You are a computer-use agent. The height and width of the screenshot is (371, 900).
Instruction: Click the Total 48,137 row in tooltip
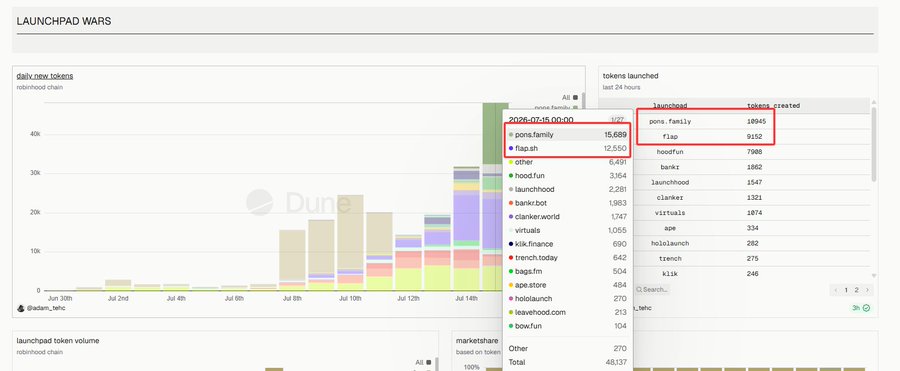(567, 362)
